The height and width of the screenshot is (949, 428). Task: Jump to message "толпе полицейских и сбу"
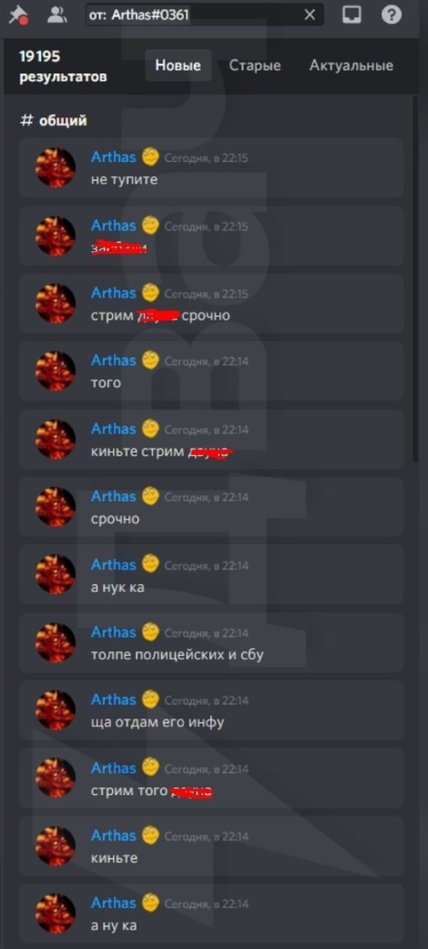[x=211, y=643]
